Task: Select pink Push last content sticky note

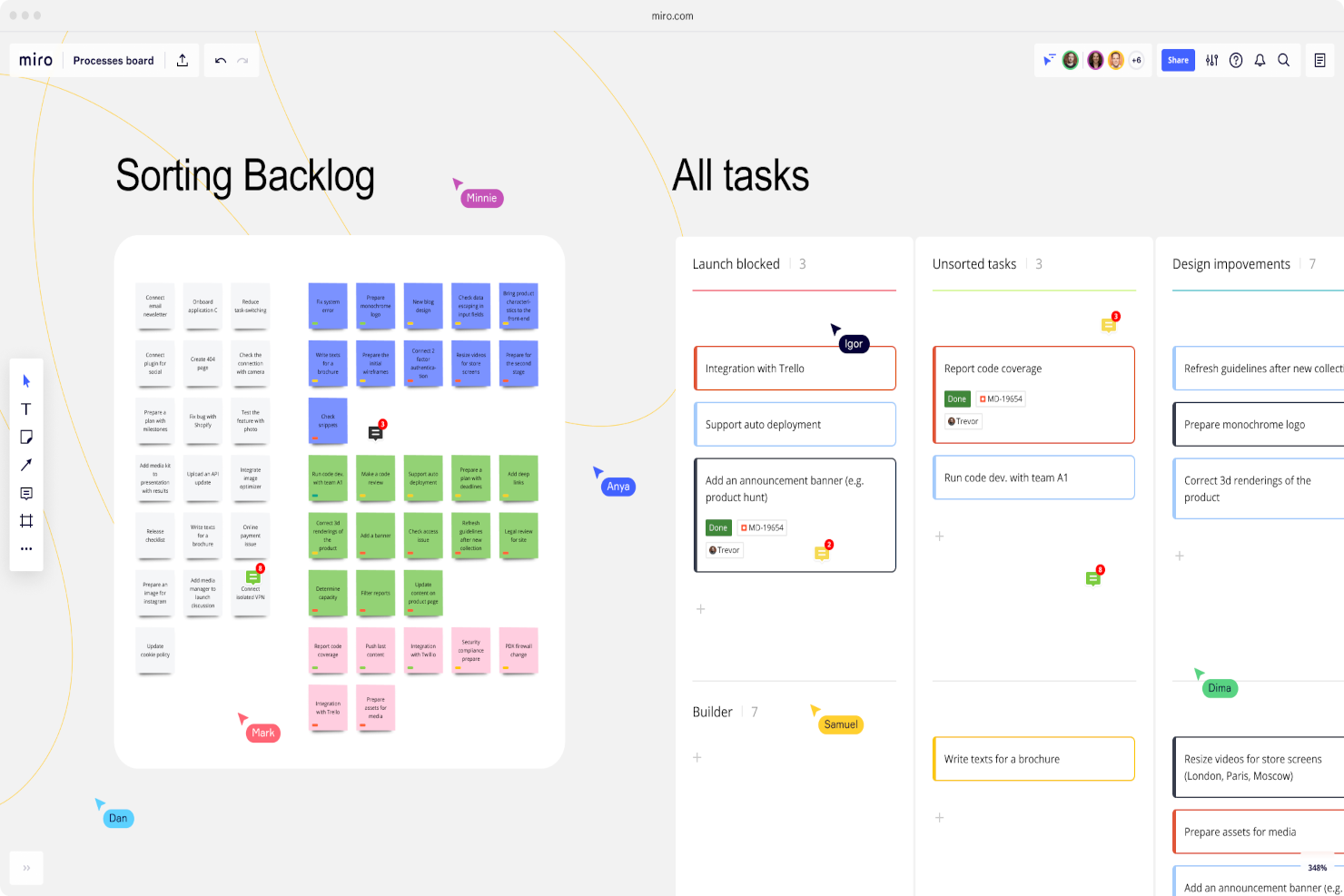Action: (x=375, y=651)
